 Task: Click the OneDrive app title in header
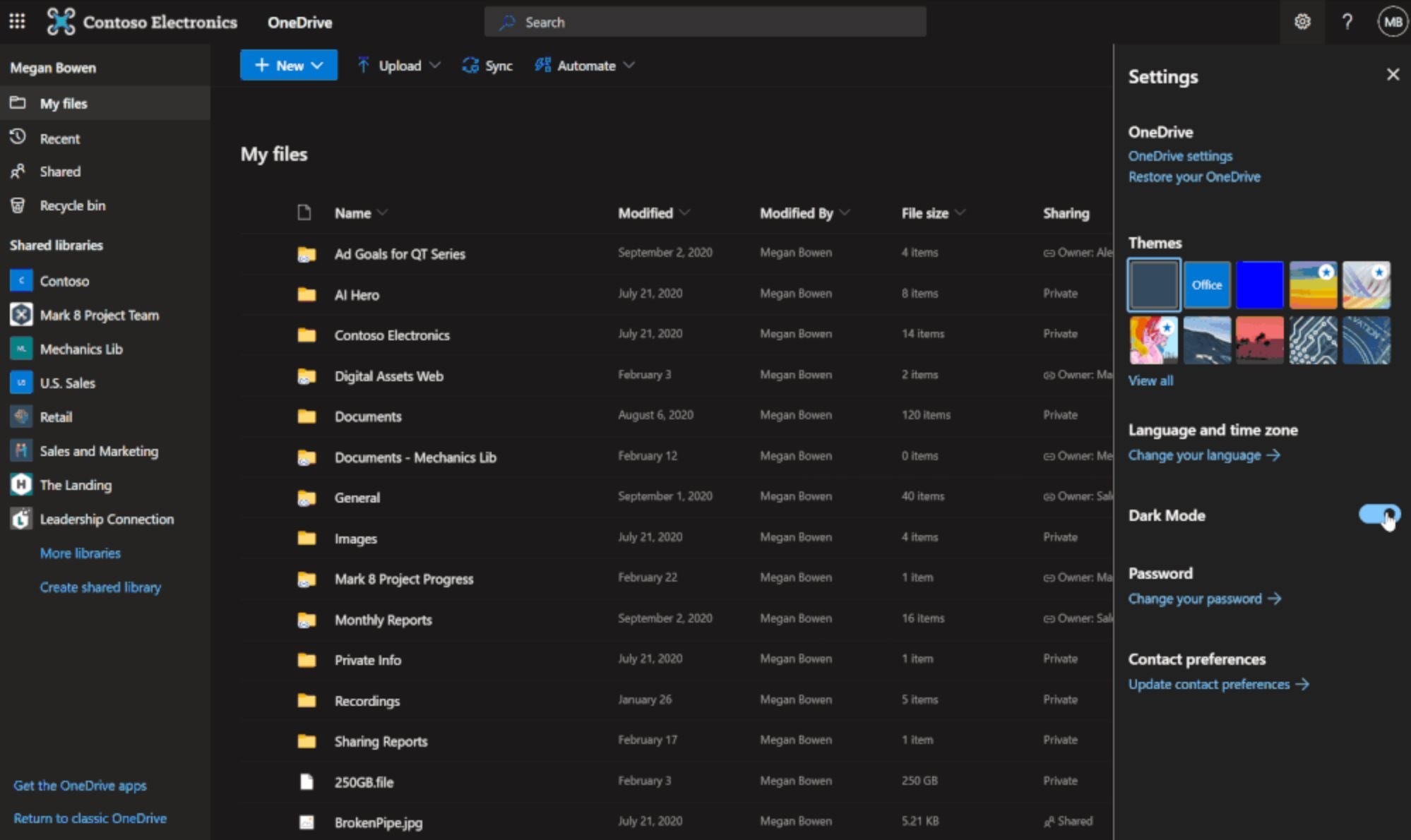[299, 22]
